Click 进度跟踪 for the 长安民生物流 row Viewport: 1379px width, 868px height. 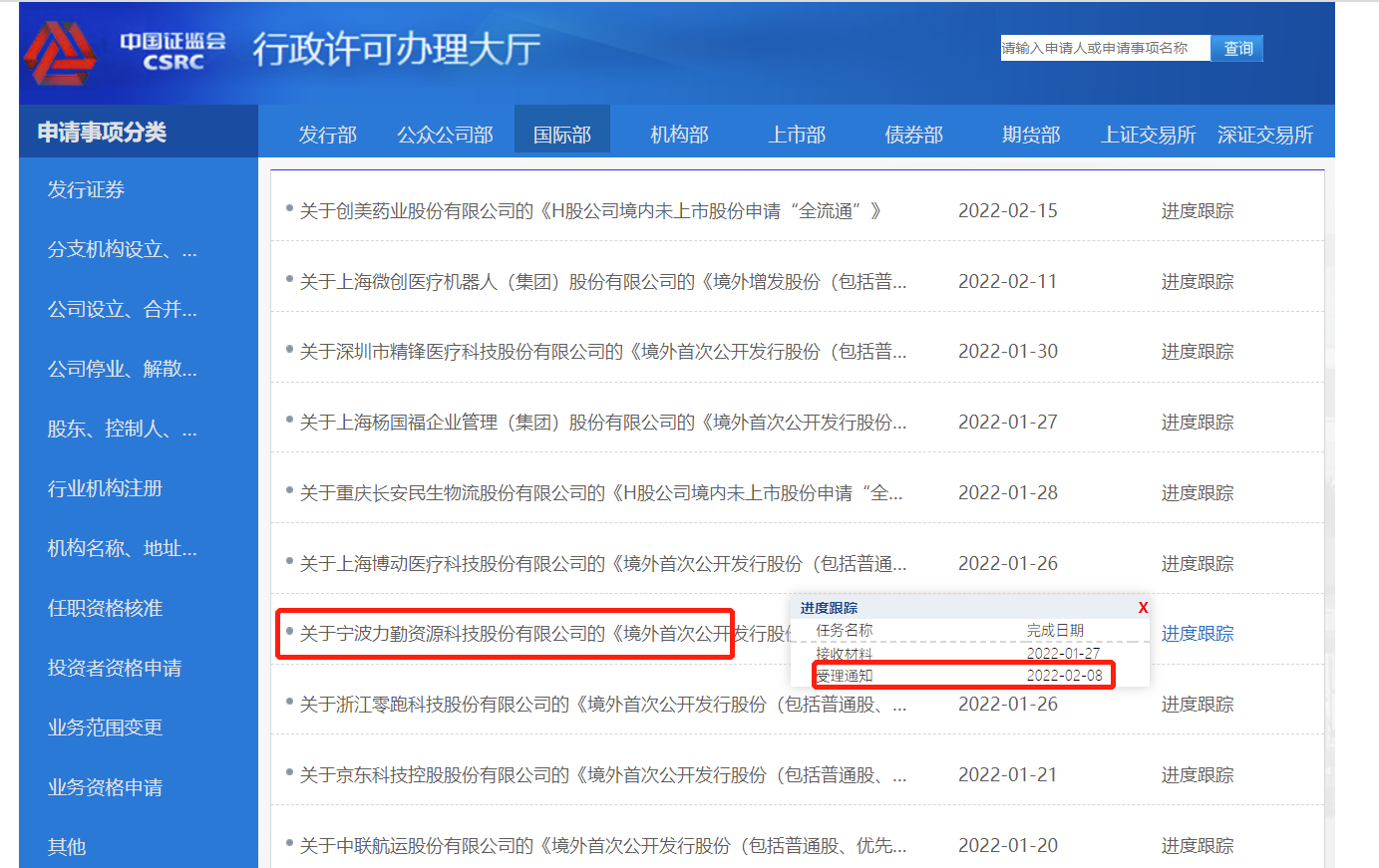coord(1198,493)
